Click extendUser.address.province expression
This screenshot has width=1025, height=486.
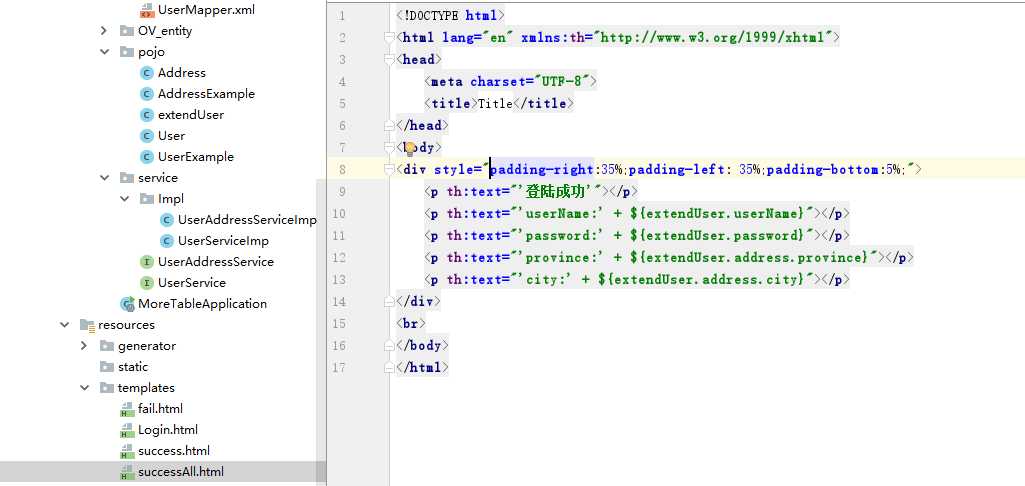(x=748, y=257)
